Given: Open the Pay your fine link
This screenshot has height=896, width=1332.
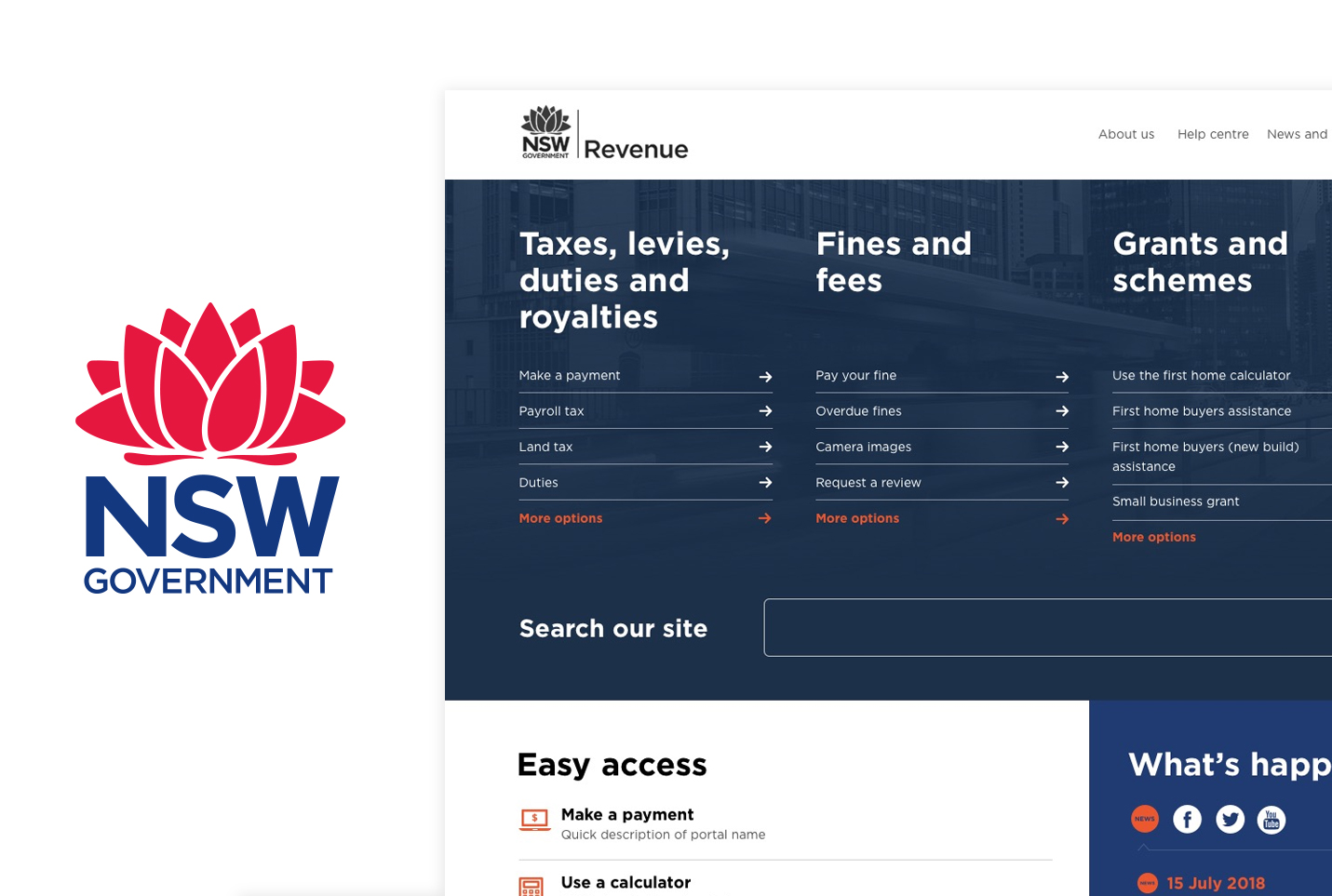Looking at the screenshot, I should pyautogui.click(x=856, y=376).
